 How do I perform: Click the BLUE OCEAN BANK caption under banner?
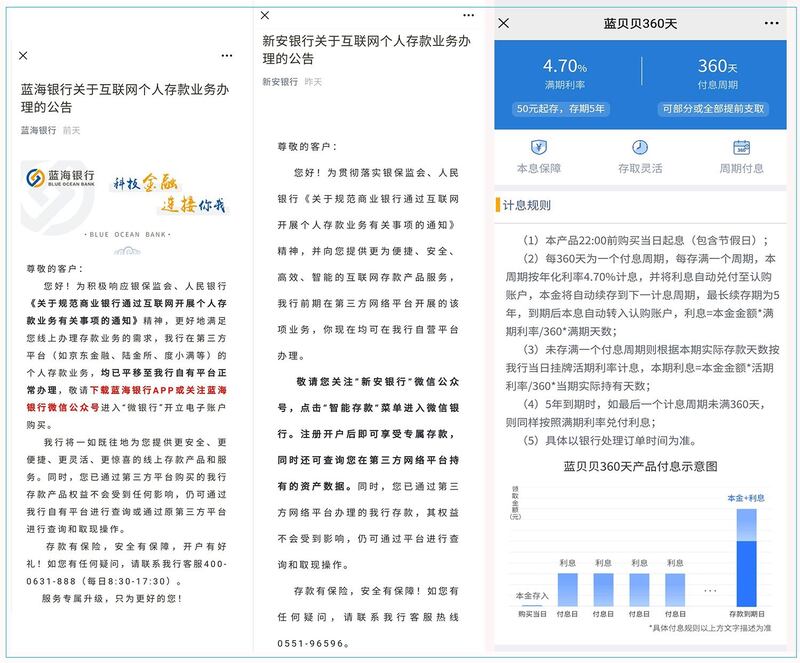128,235
